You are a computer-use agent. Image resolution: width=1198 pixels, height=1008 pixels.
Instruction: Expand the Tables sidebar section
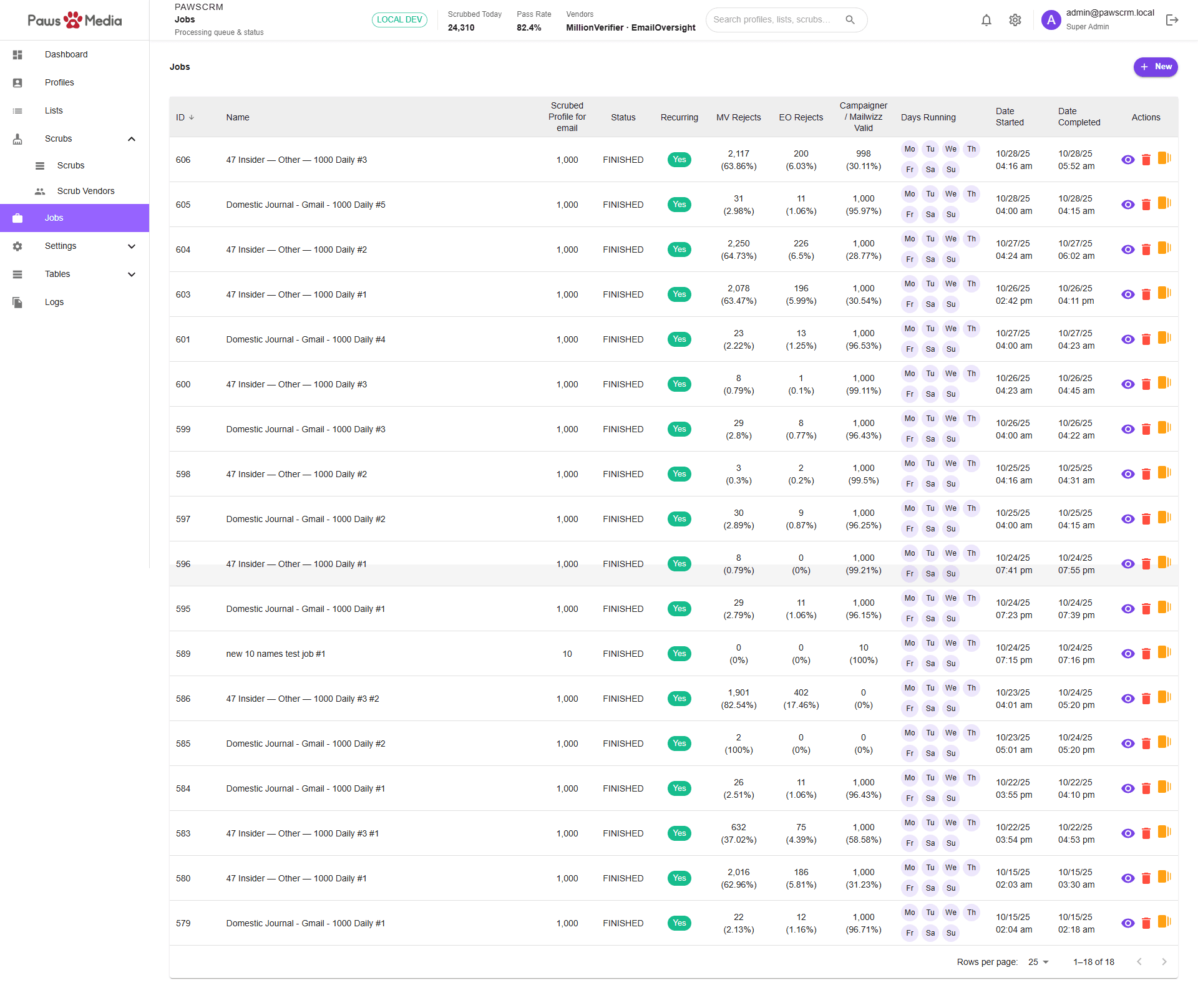click(x=132, y=274)
